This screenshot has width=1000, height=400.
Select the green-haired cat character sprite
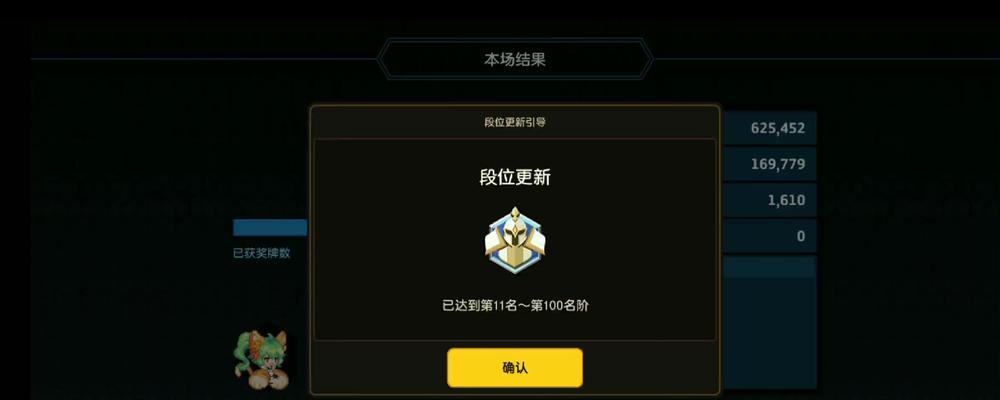261,359
